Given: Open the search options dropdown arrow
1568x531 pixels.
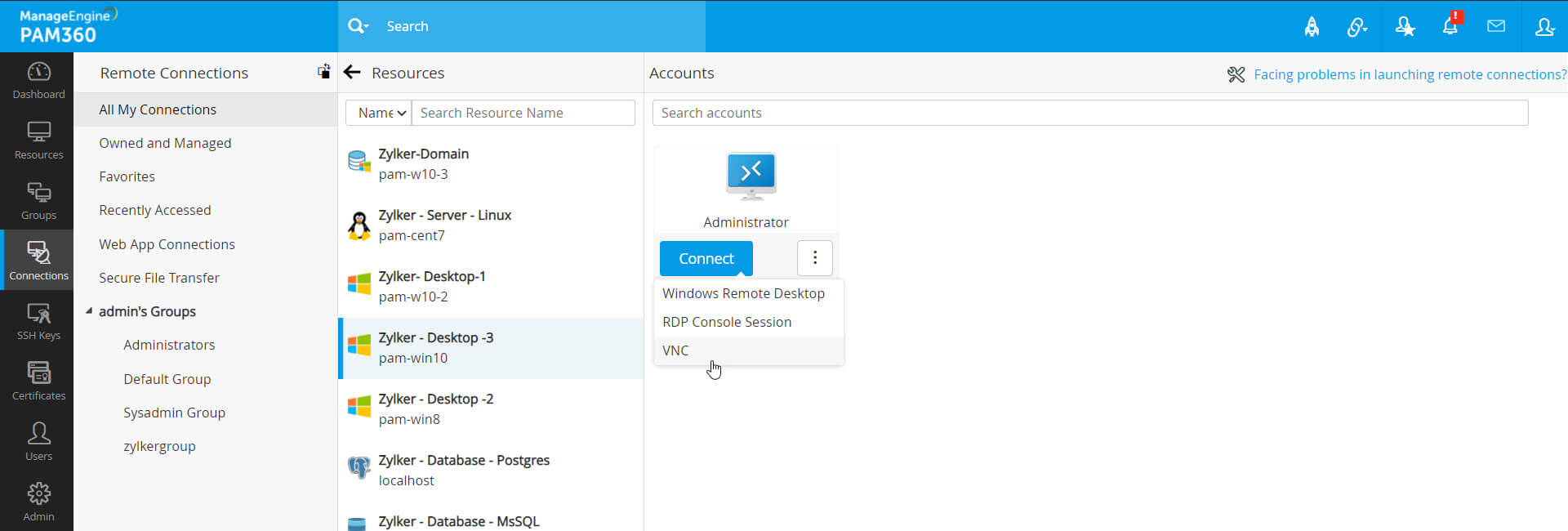Looking at the screenshot, I should pos(358,26).
